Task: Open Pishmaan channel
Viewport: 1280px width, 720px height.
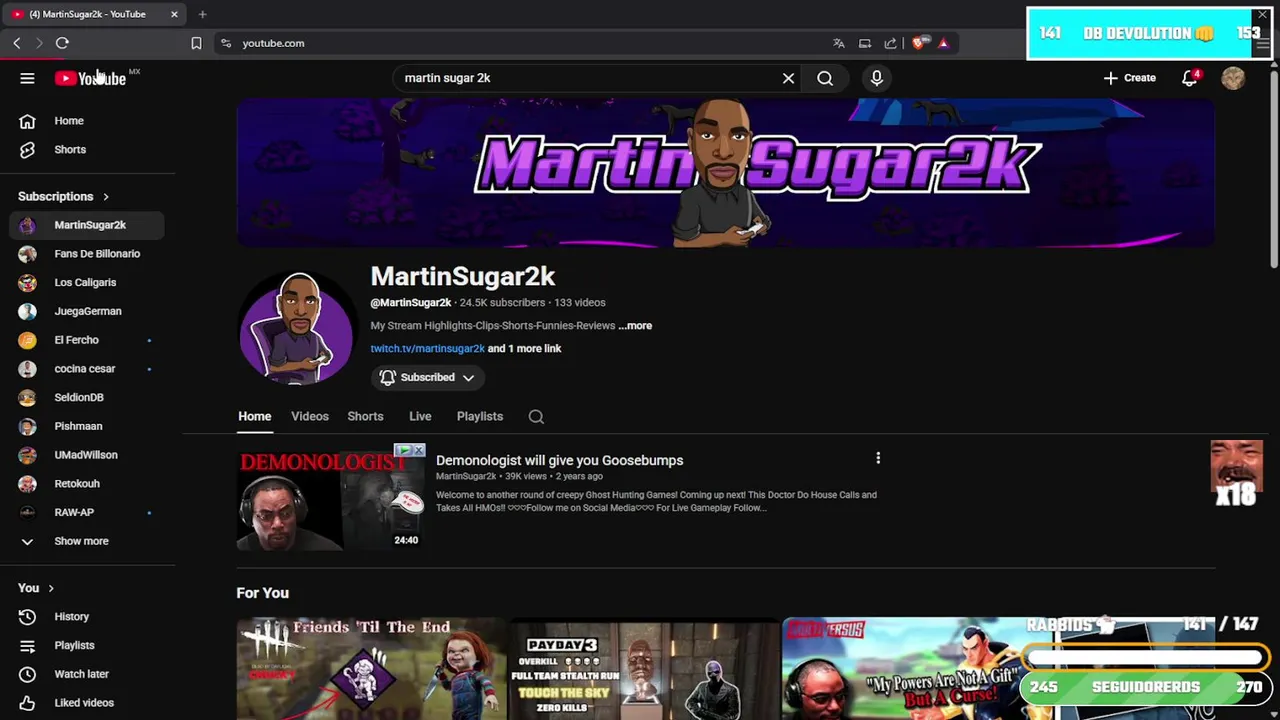Action: coord(87,426)
